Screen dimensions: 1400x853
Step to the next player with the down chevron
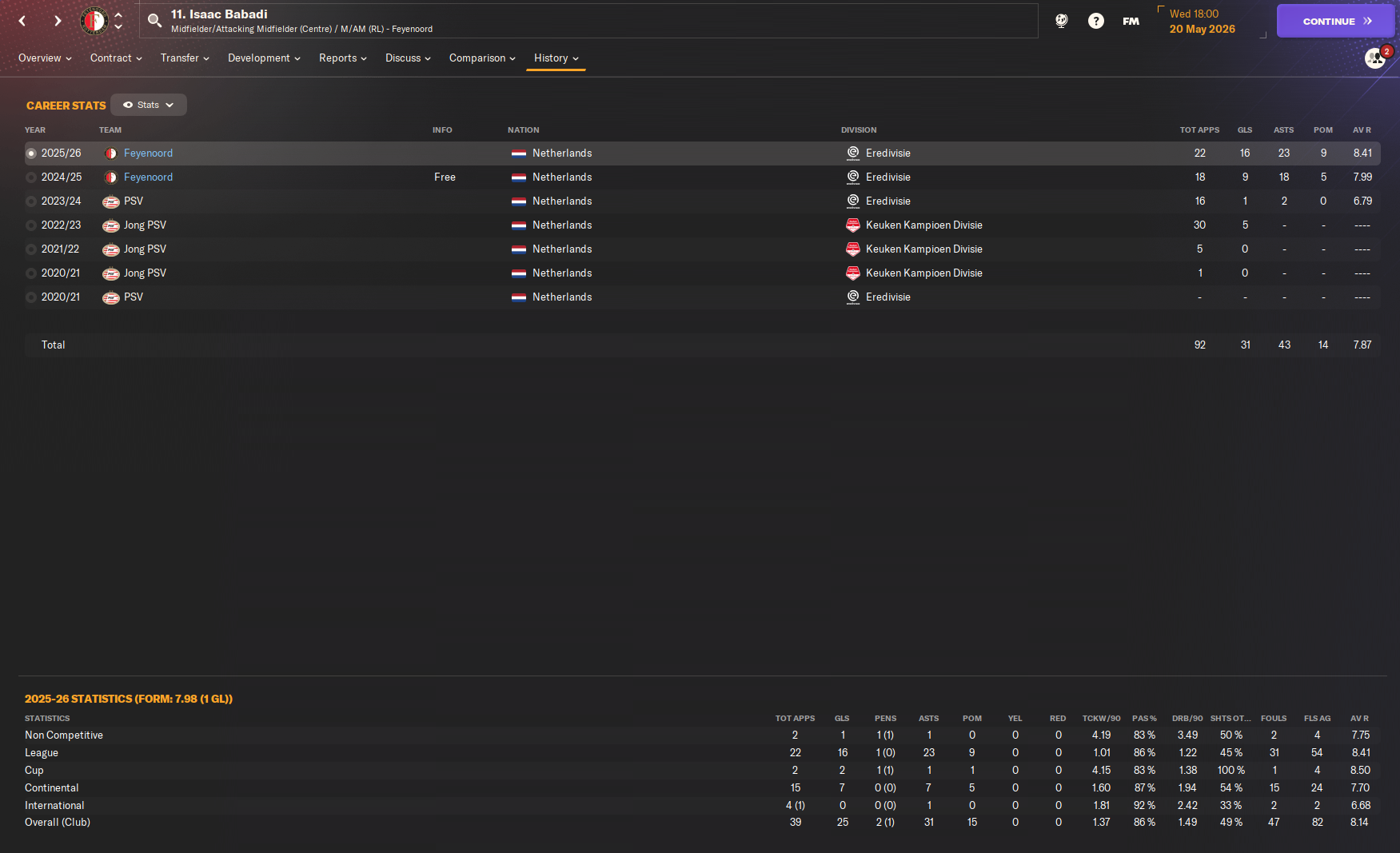click(118, 27)
